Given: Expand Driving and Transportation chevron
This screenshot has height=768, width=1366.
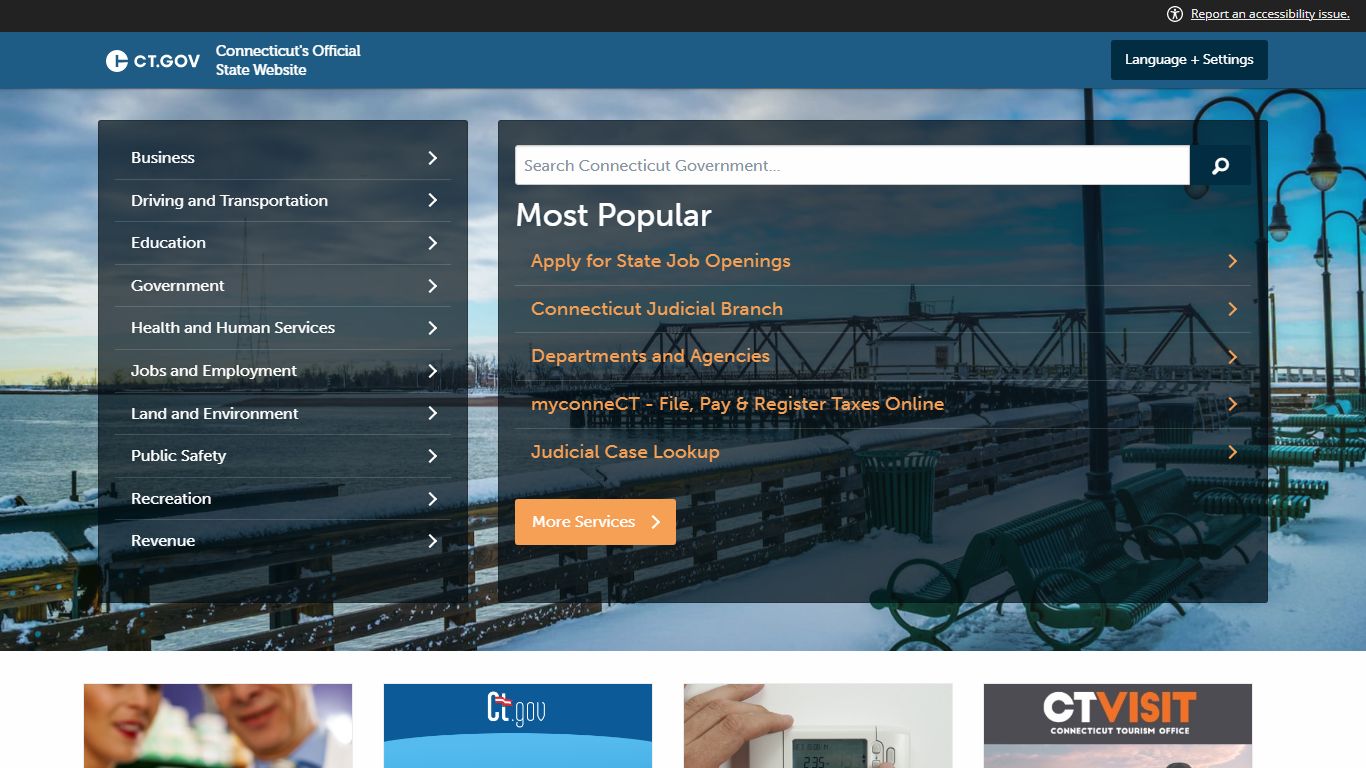Looking at the screenshot, I should click(x=433, y=200).
